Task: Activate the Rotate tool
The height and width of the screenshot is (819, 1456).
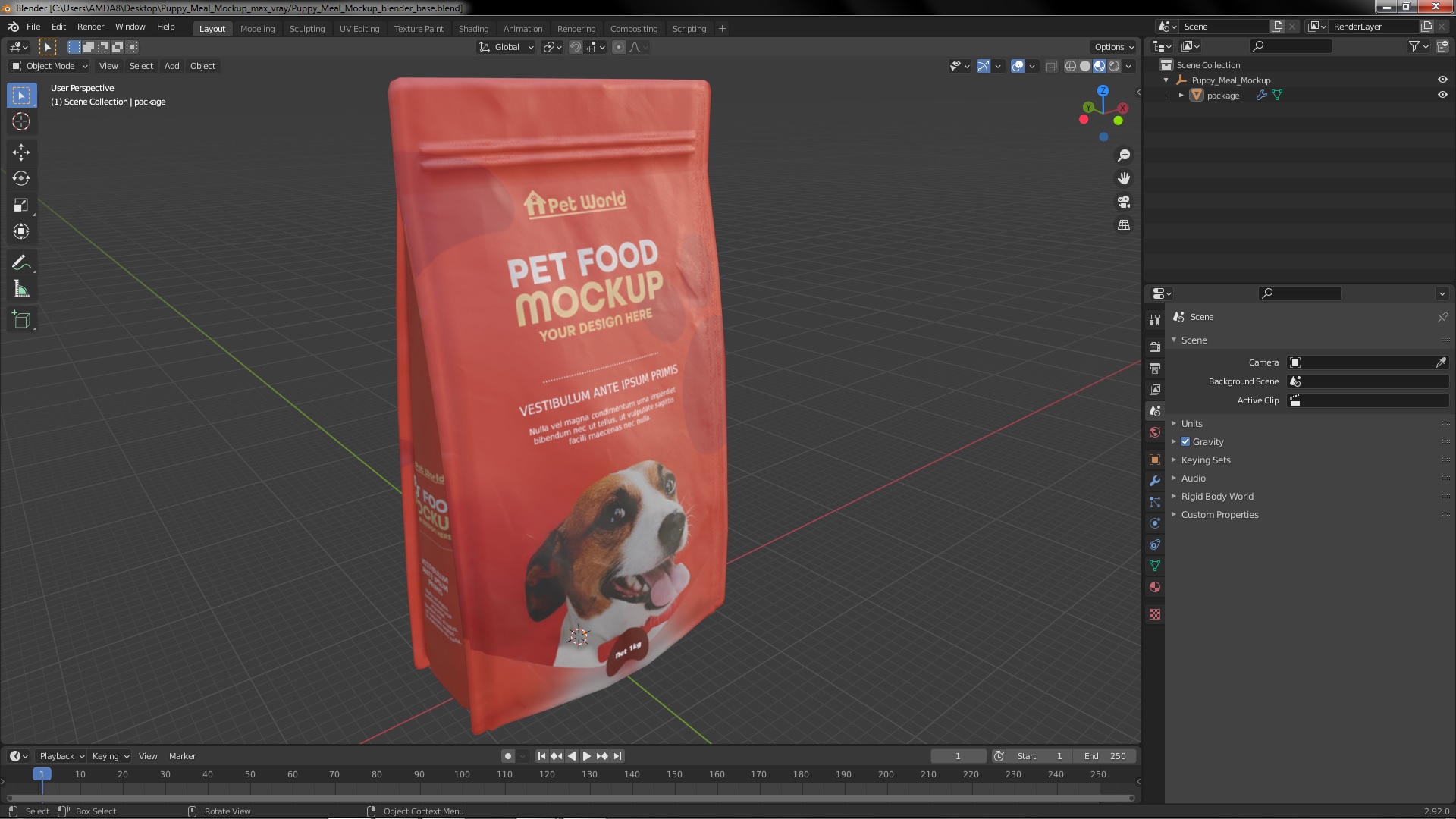Action: click(21, 179)
